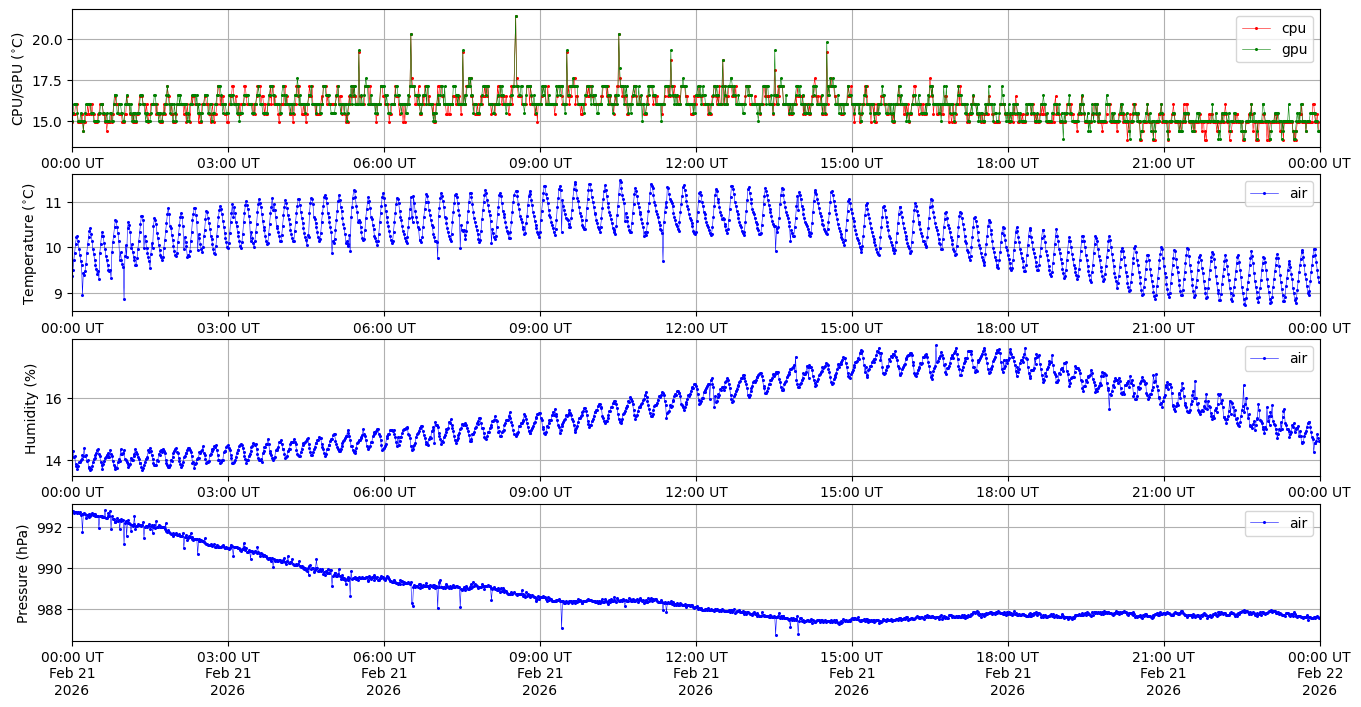Click the 11 tick on the Temperature axis
Screen dimensions: 1361x707
tap(55, 203)
